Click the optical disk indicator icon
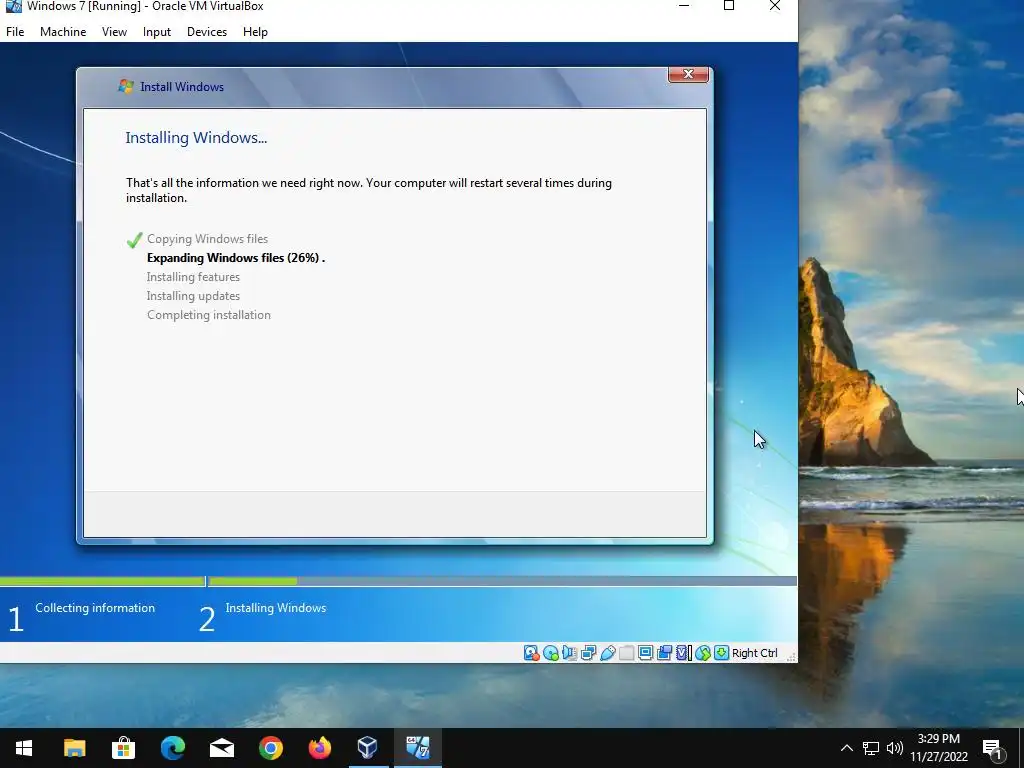Image resolution: width=1024 pixels, height=768 pixels. 551,653
